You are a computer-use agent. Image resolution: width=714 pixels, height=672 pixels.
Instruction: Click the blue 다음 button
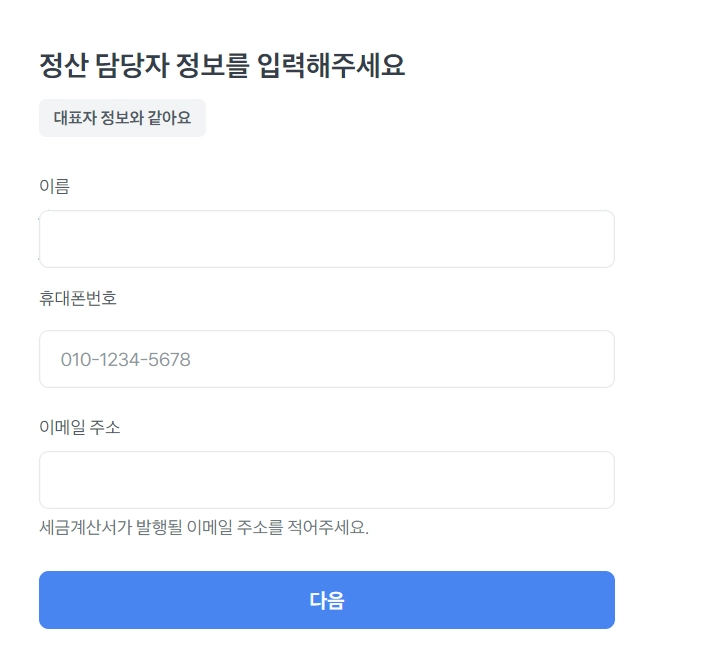pos(327,600)
